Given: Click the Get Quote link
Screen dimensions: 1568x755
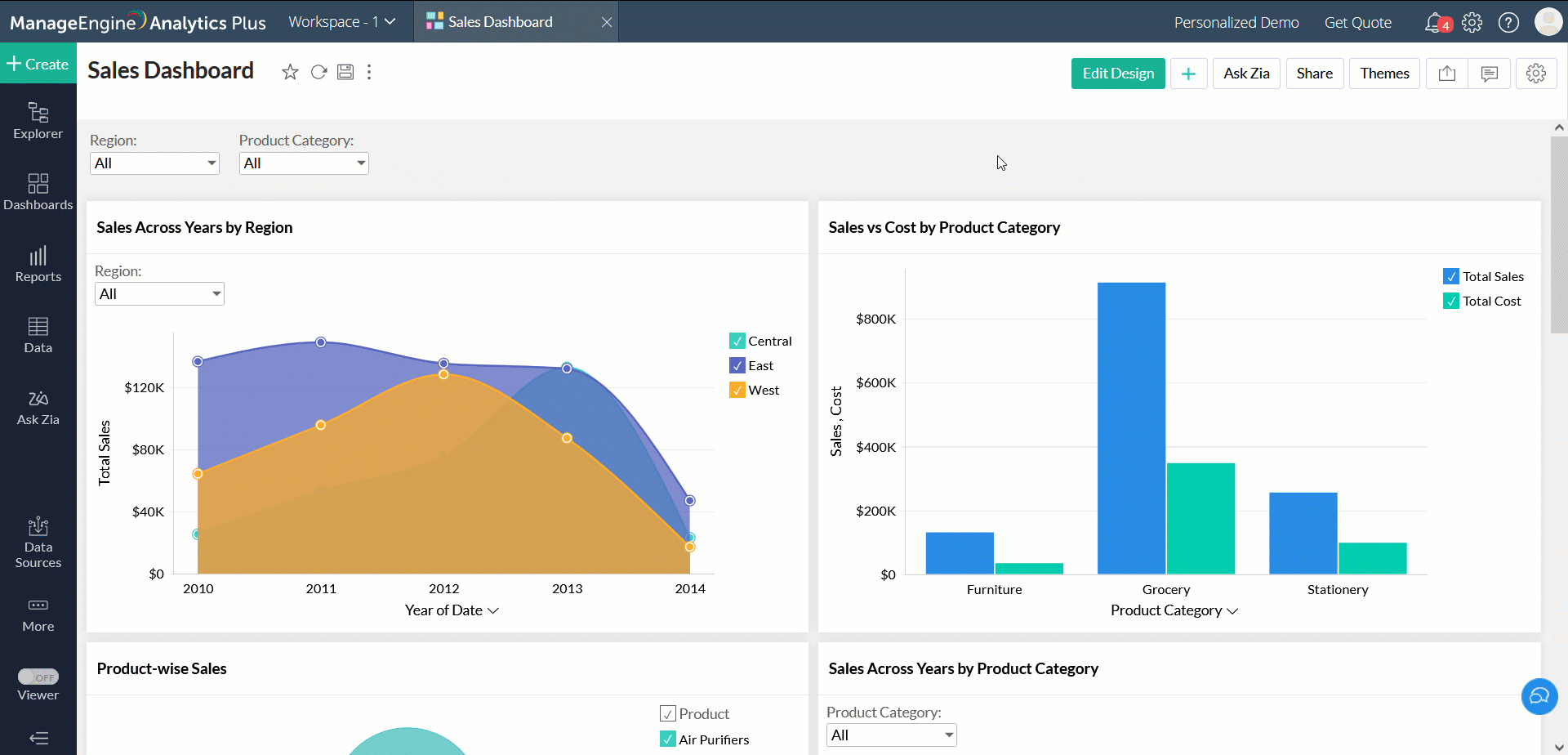Looking at the screenshot, I should pos(1357,23).
